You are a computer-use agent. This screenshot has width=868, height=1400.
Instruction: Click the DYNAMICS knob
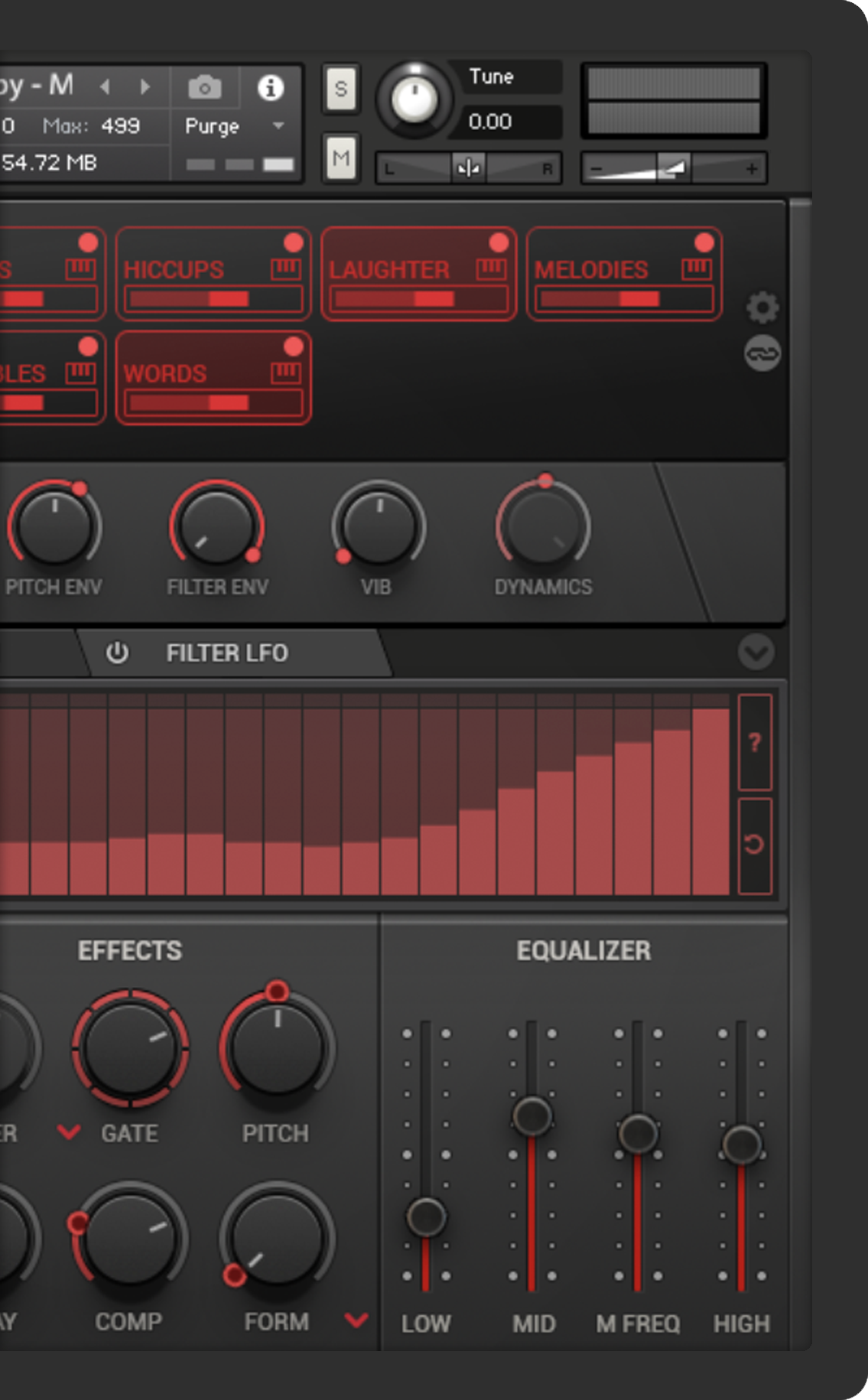click(543, 528)
